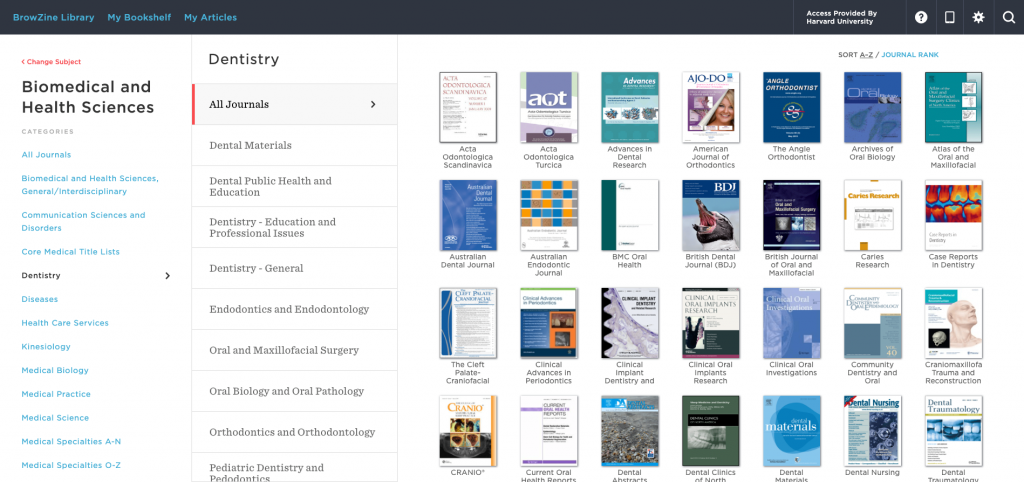The width and height of the screenshot is (1024, 482).
Task: Open My Articles in top navigation
Action: 210,18
